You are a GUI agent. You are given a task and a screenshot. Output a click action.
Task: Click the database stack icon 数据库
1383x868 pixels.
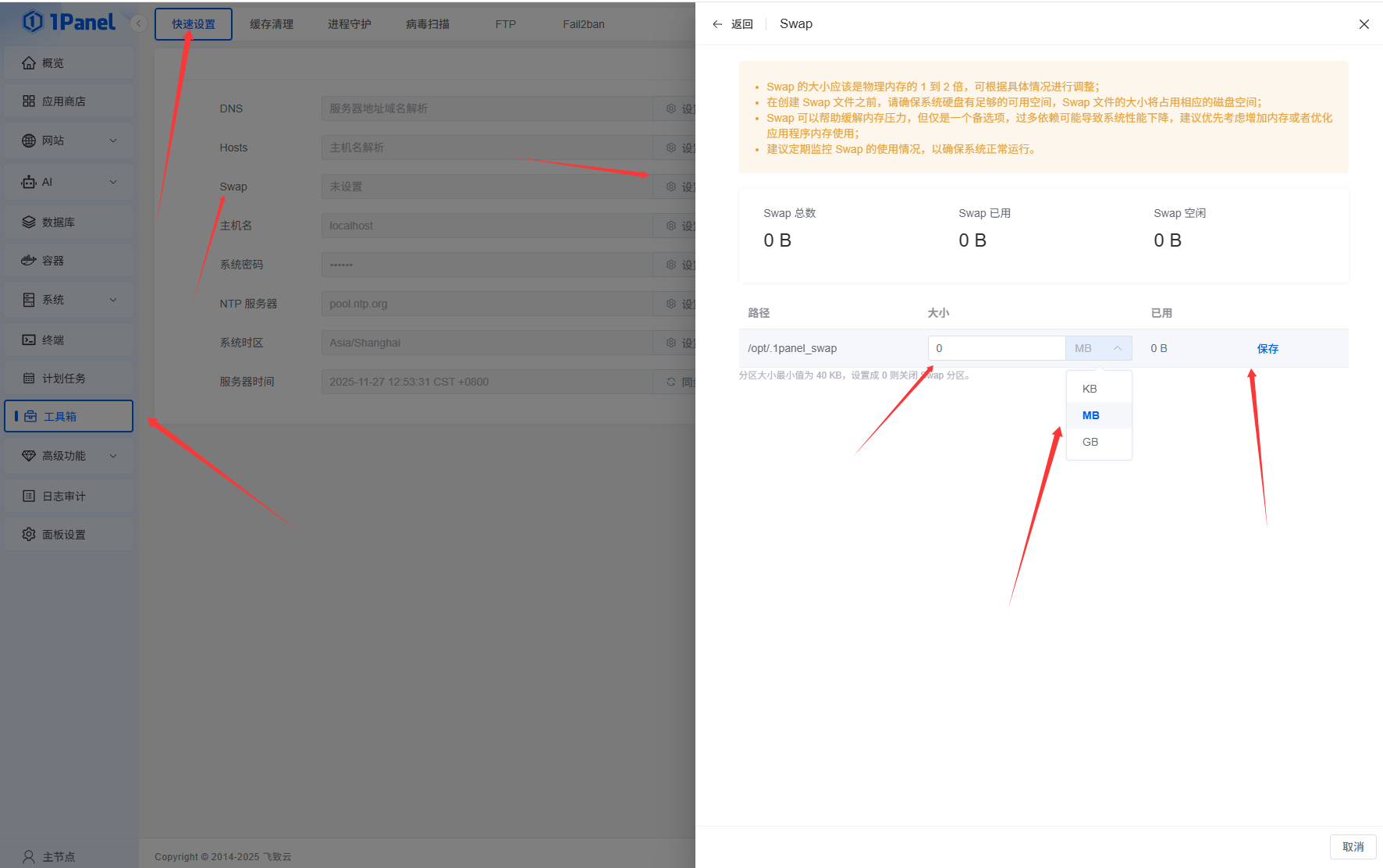29,222
